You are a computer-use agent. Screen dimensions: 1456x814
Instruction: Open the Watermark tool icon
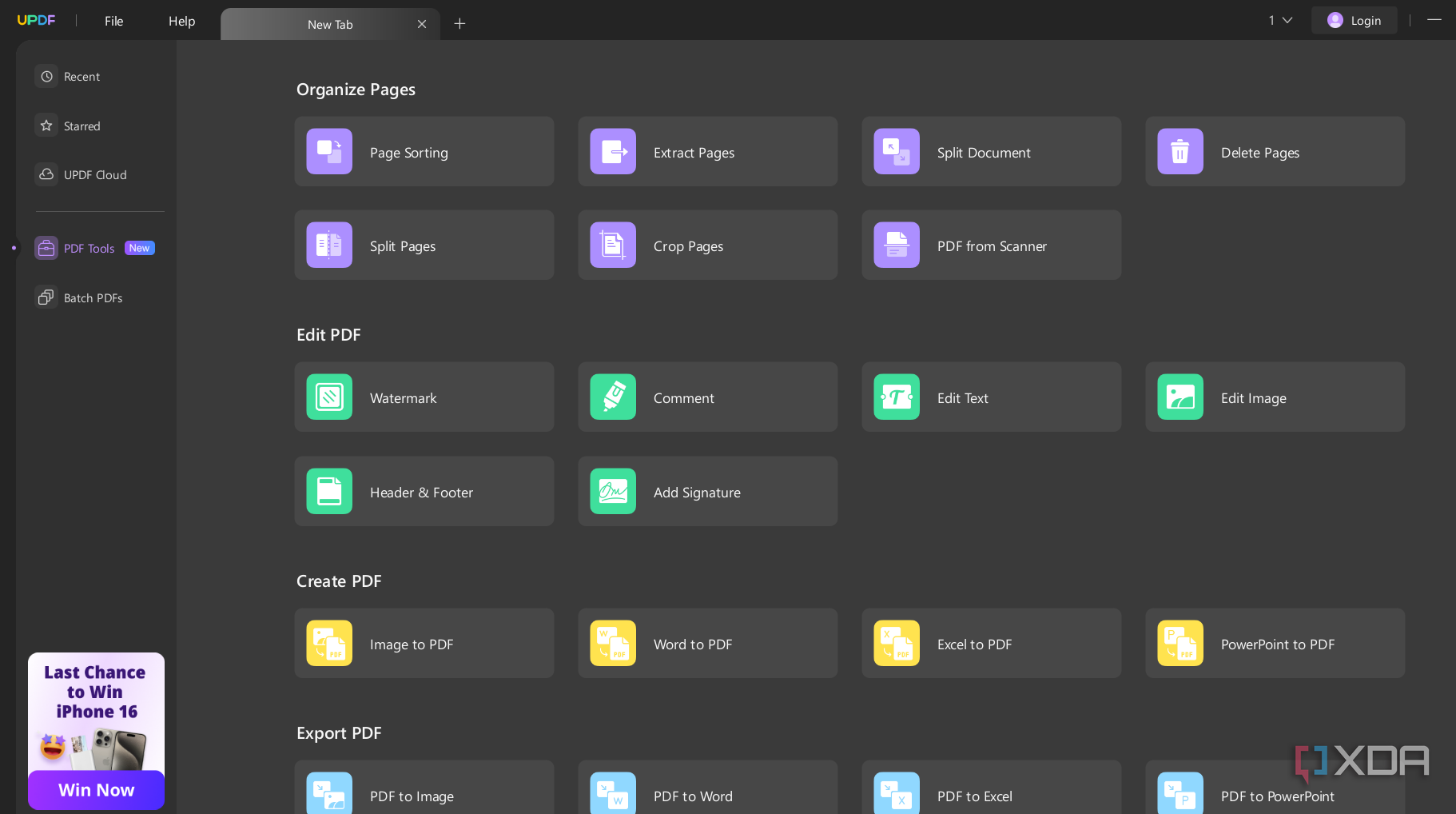tap(329, 397)
